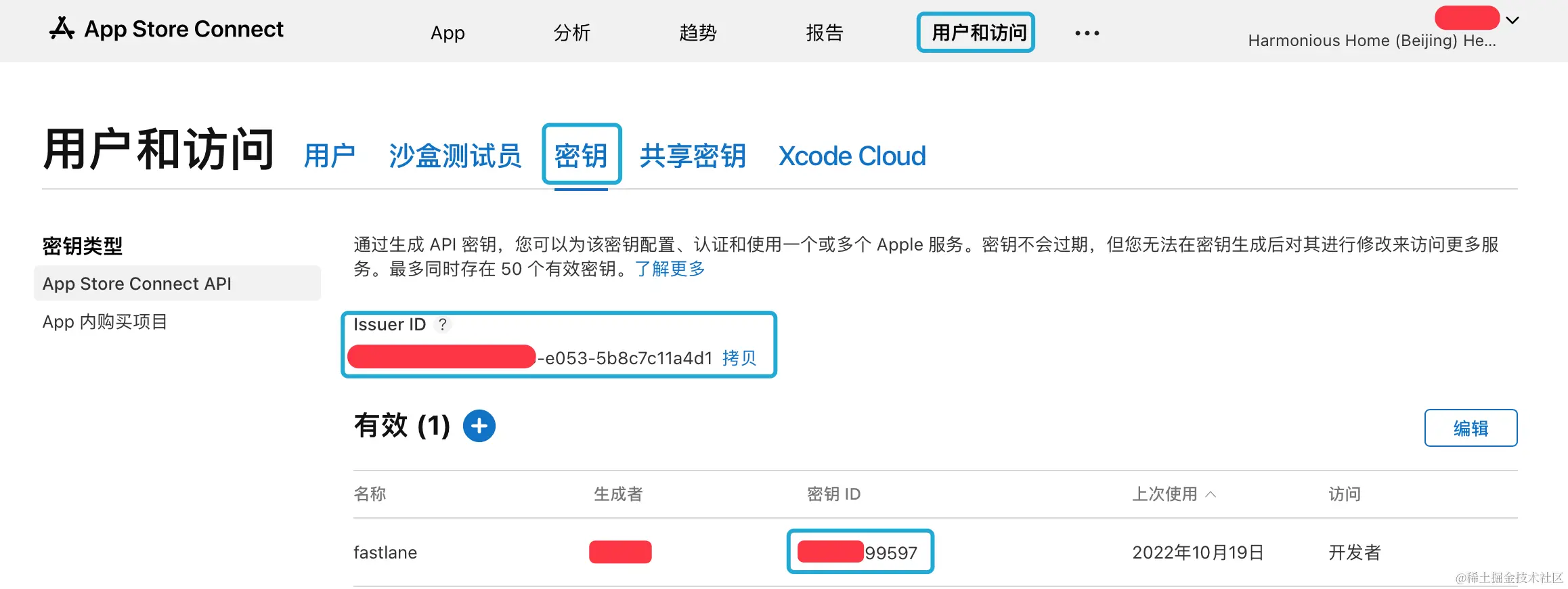This screenshot has height=589, width=1568.
Task: Select App 内购买项目 key type
Action: tap(105, 322)
